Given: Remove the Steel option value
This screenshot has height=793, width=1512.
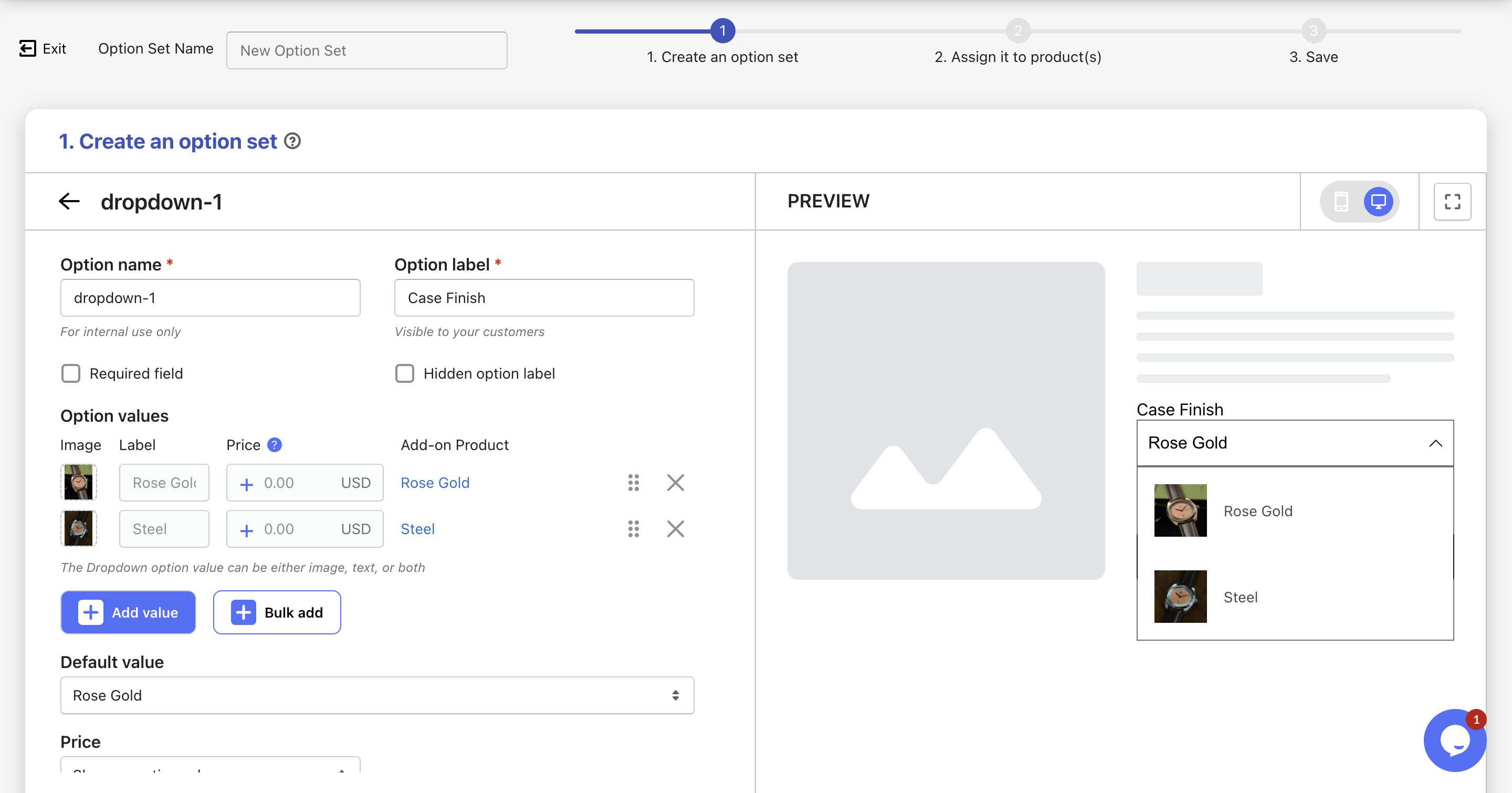Looking at the screenshot, I should (676, 529).
